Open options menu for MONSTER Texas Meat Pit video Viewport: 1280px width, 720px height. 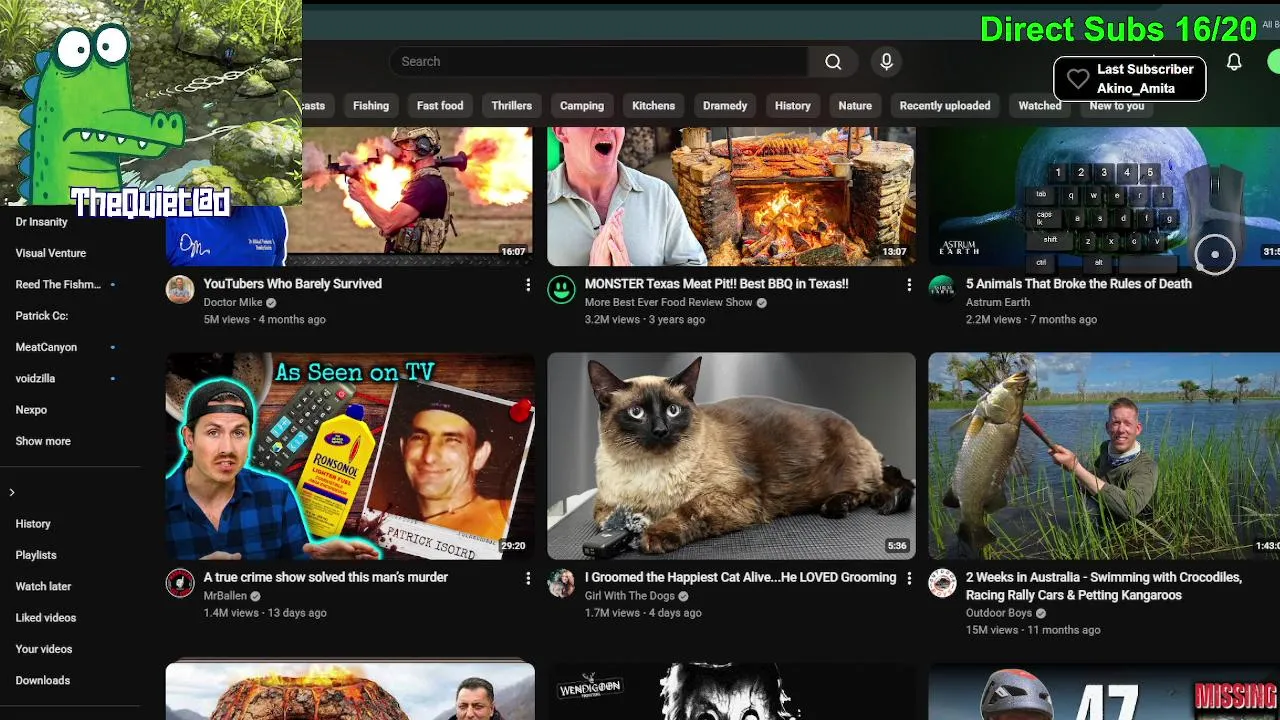(909, 285)
